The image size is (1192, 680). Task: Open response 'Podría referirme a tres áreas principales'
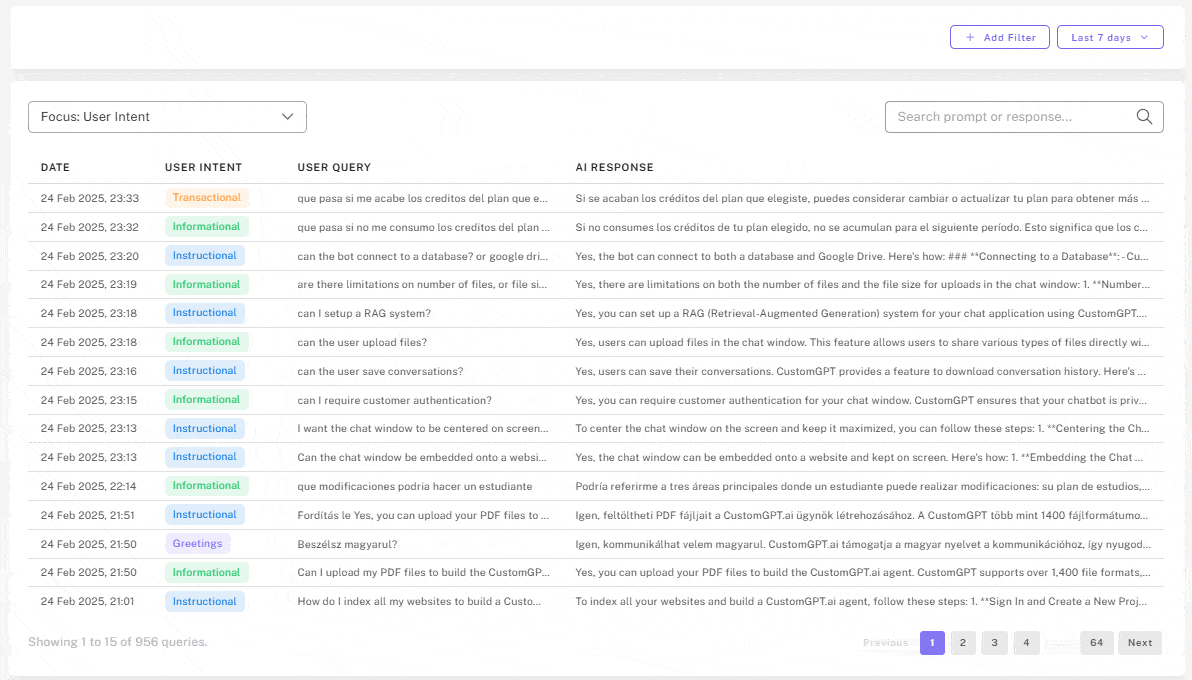(862, 486)
